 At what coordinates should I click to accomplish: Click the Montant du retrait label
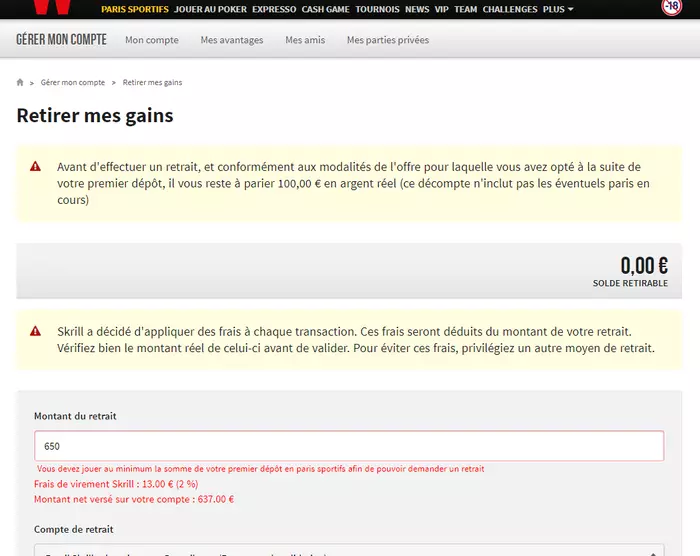pyautogui.click(x=75, y=416)
